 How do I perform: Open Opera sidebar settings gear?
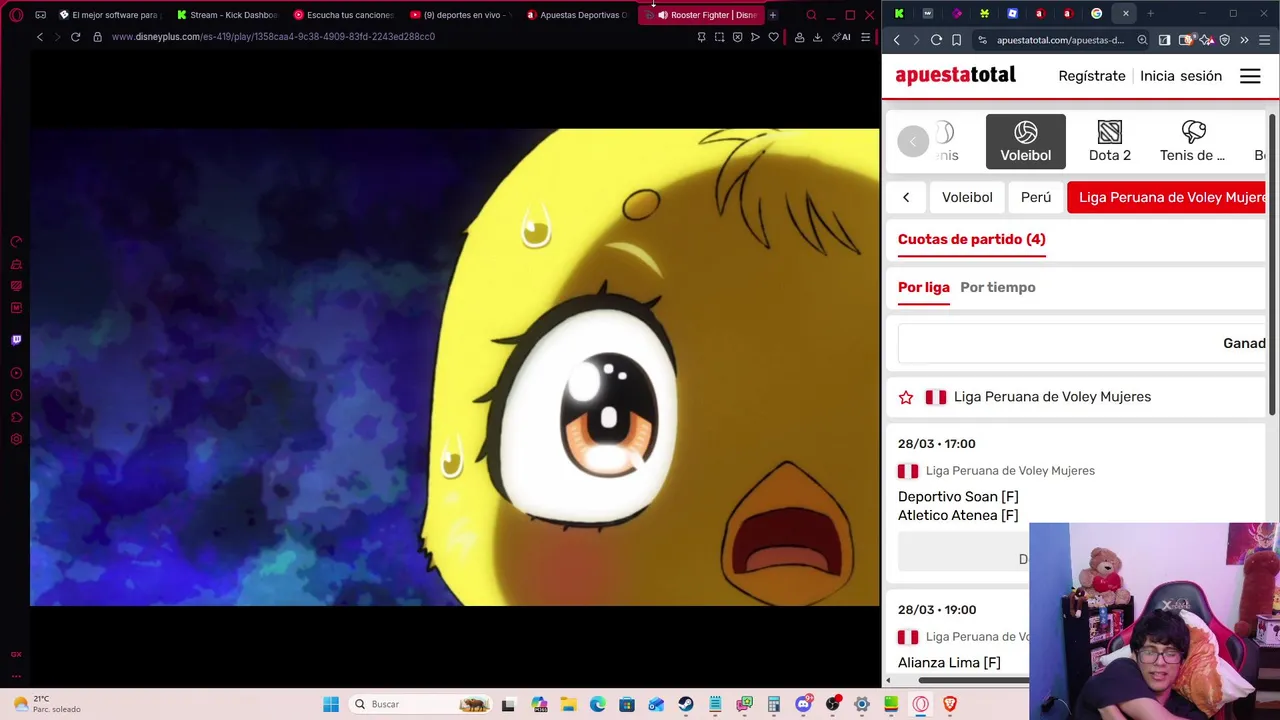point(16,439)
